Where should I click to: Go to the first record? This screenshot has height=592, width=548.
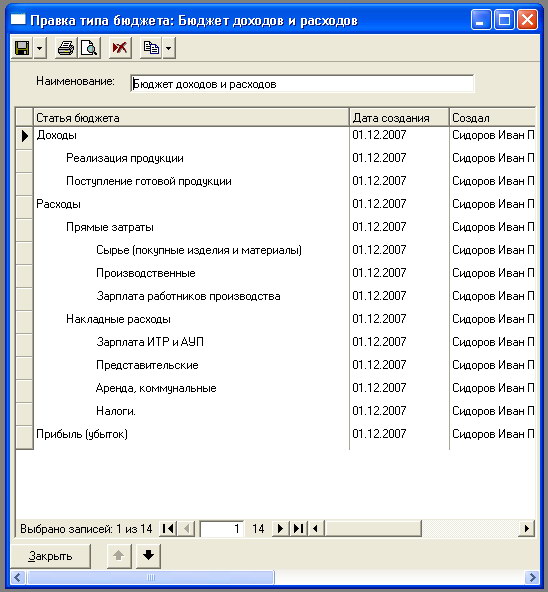[168, 529]
